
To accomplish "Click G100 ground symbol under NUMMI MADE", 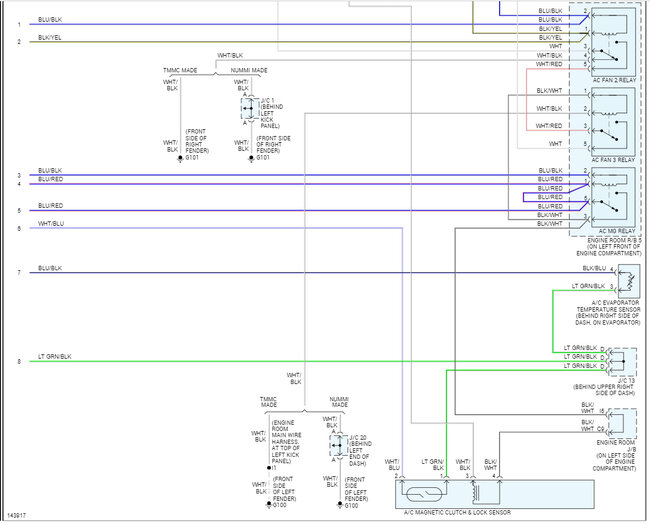I will coord(340,505).
